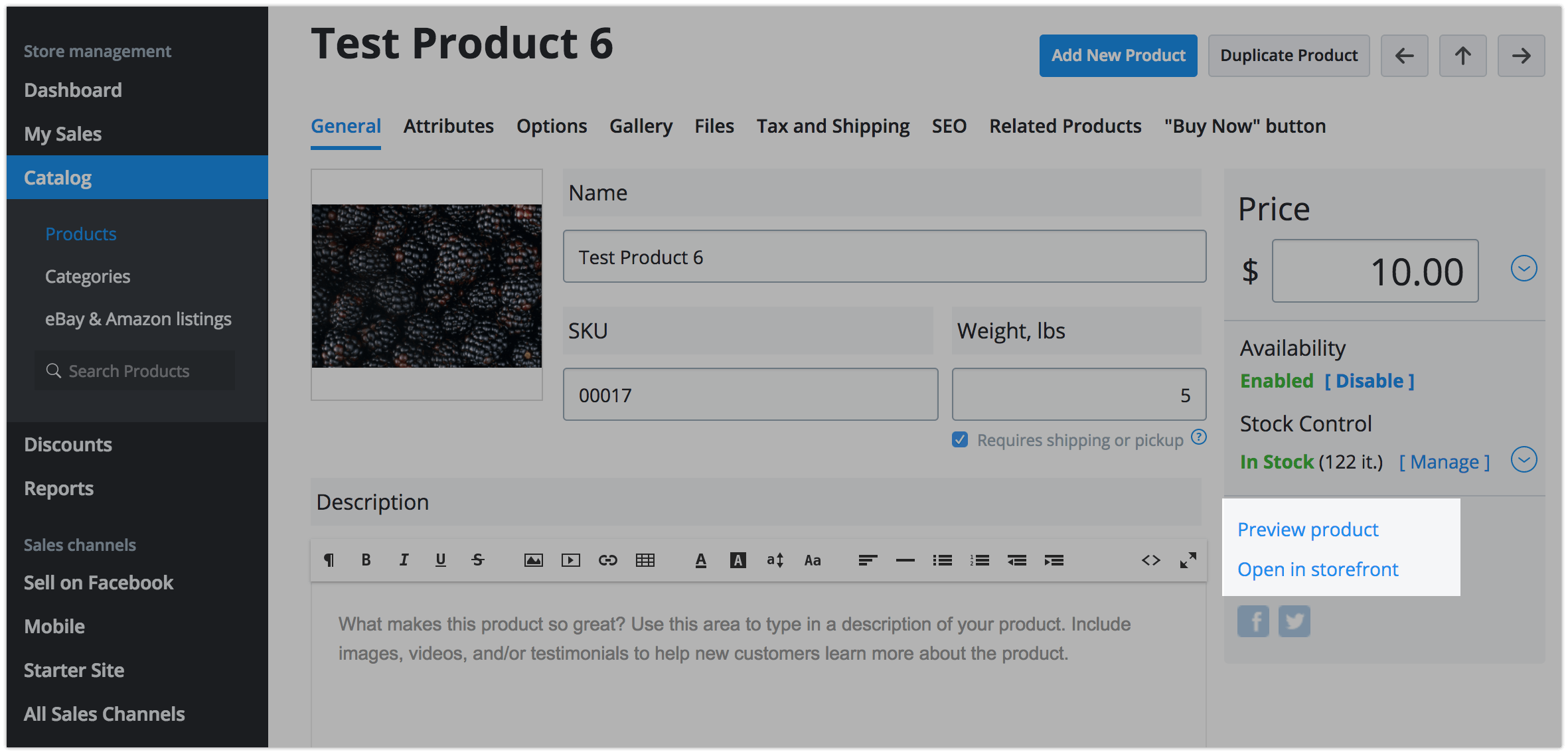Expand Stock Control options chevron
This screenshot has width=1568, height=754.
1524,459
